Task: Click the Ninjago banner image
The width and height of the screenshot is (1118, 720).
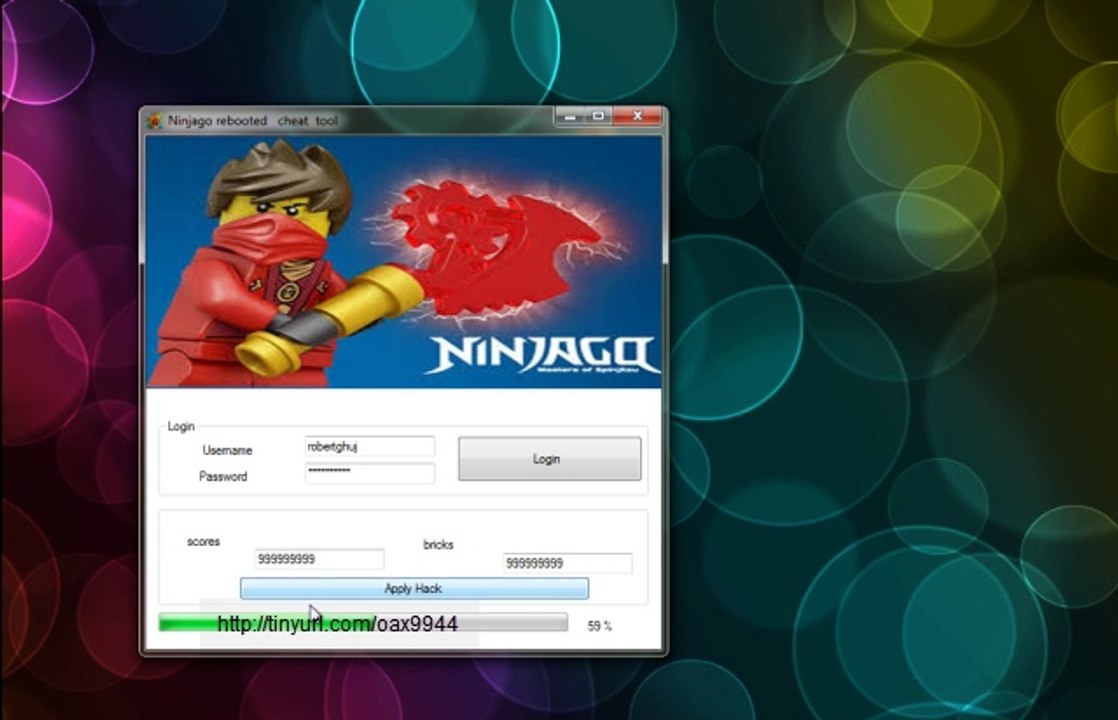Action: click(404, 262)
